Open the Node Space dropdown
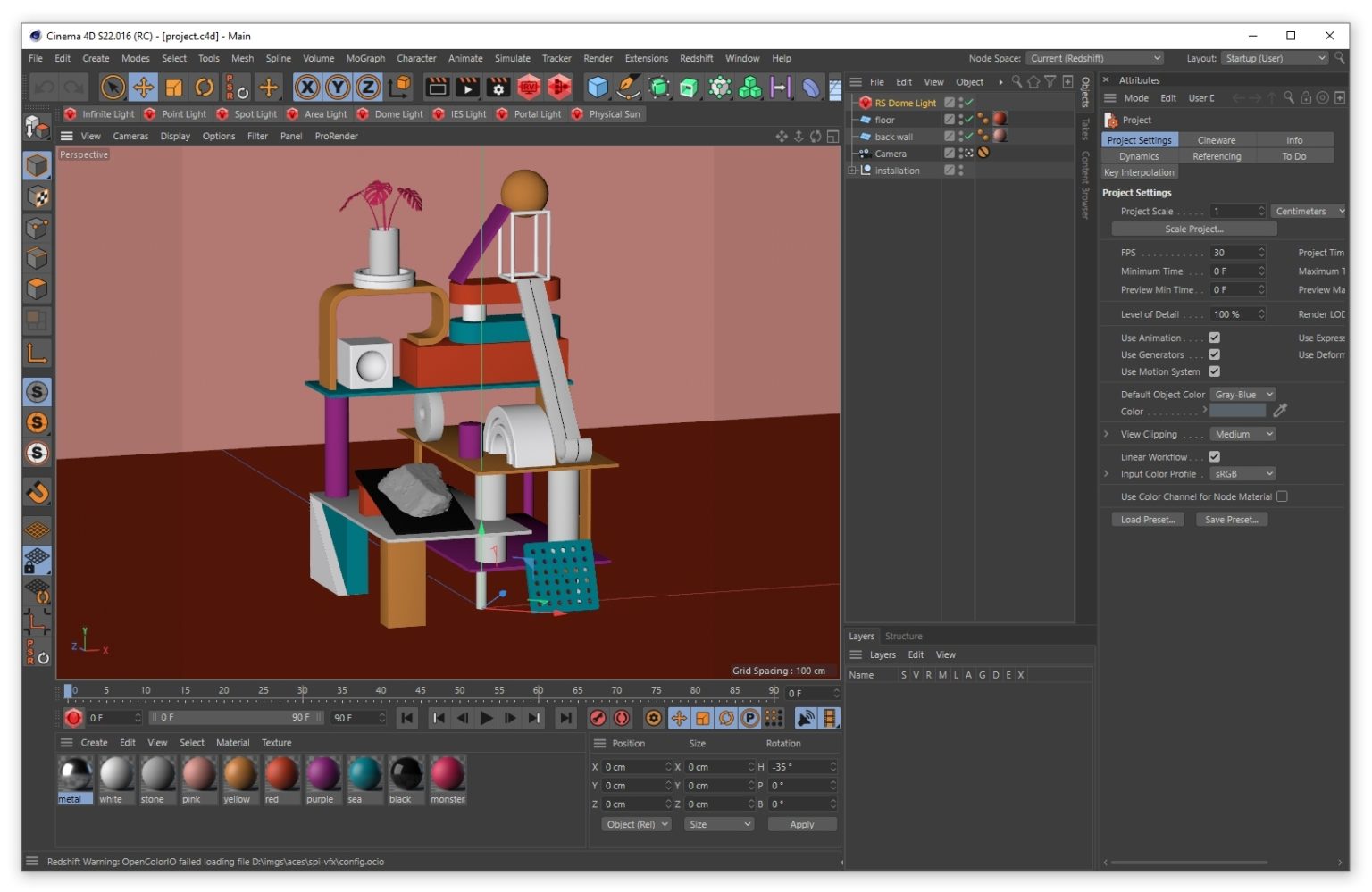 [1094, 58]
